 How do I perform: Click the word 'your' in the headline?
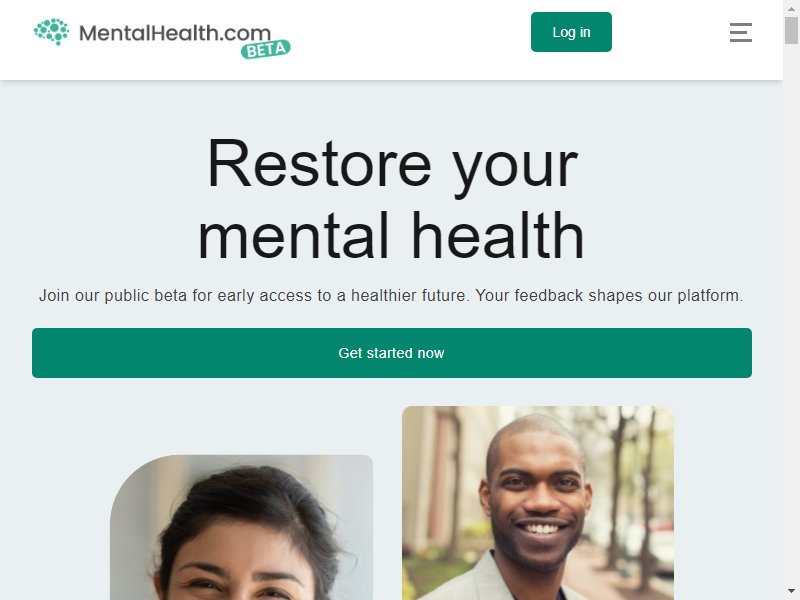(x=515, y=168)
